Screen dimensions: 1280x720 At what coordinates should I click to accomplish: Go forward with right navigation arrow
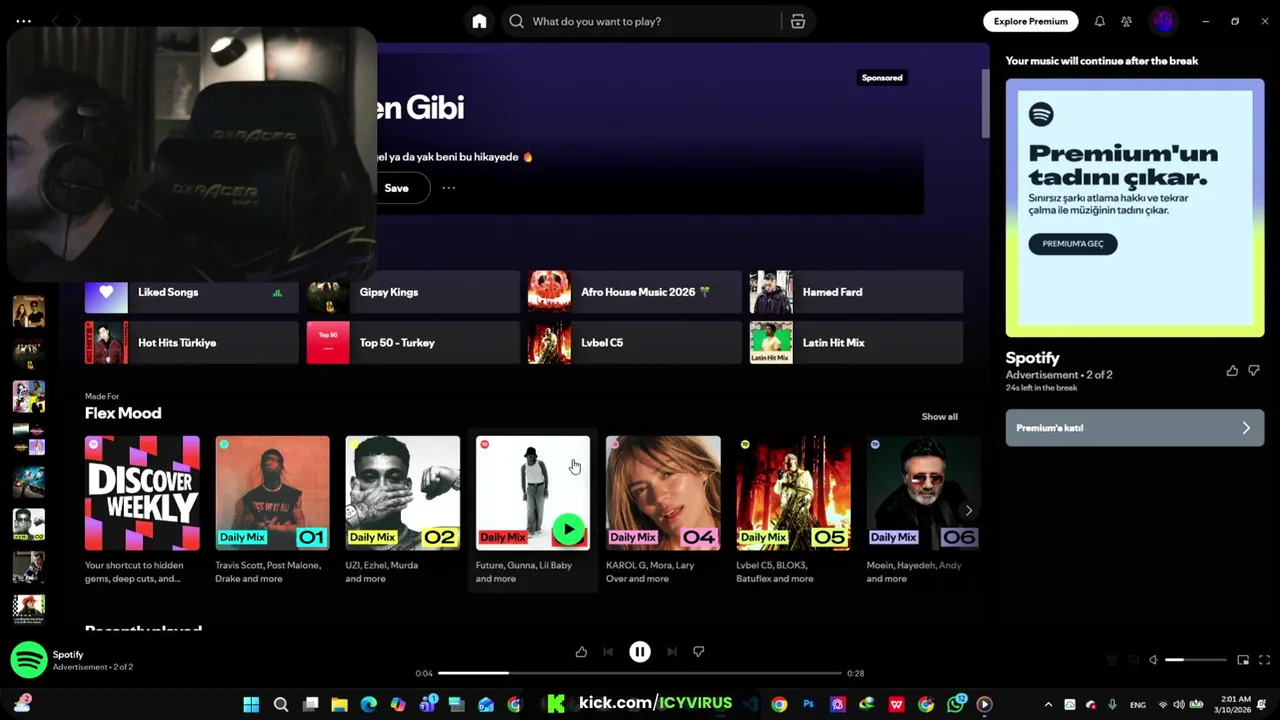point(77,21)
